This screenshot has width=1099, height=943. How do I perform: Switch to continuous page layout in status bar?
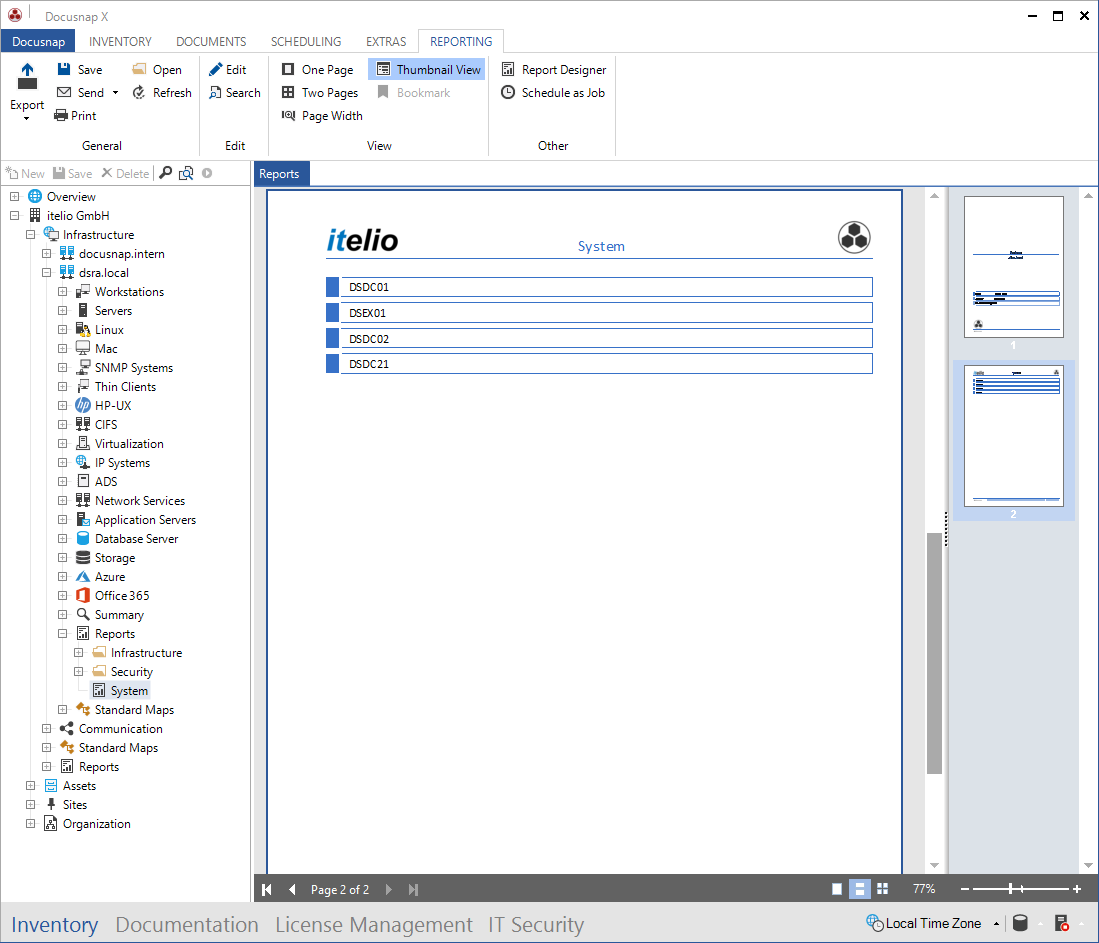[859, 889]
